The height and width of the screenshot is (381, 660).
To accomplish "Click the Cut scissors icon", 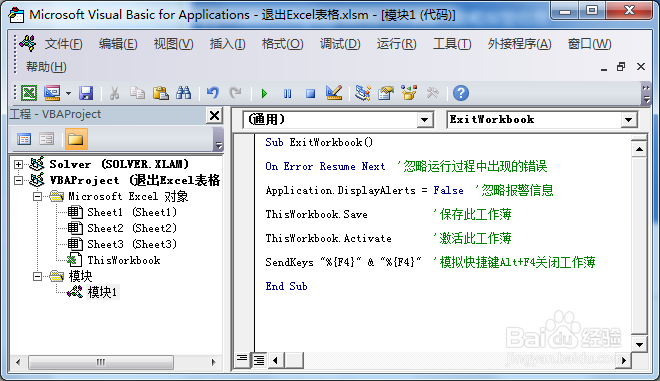I will click(x=114, y=93).
